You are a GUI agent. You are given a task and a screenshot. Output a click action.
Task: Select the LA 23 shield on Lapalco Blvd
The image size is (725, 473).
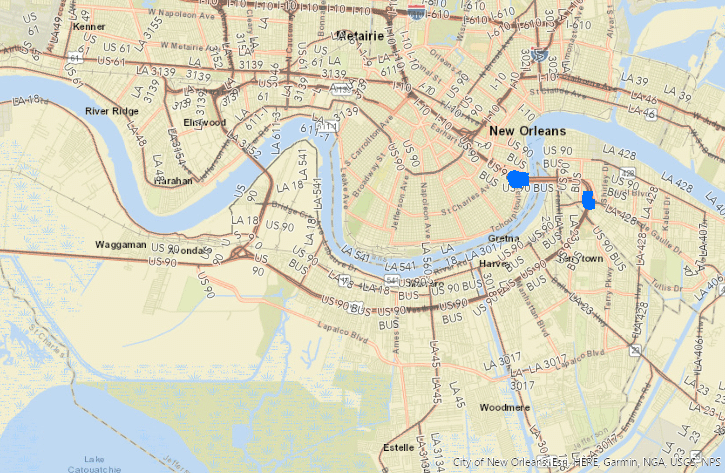[x=635, y=350]
